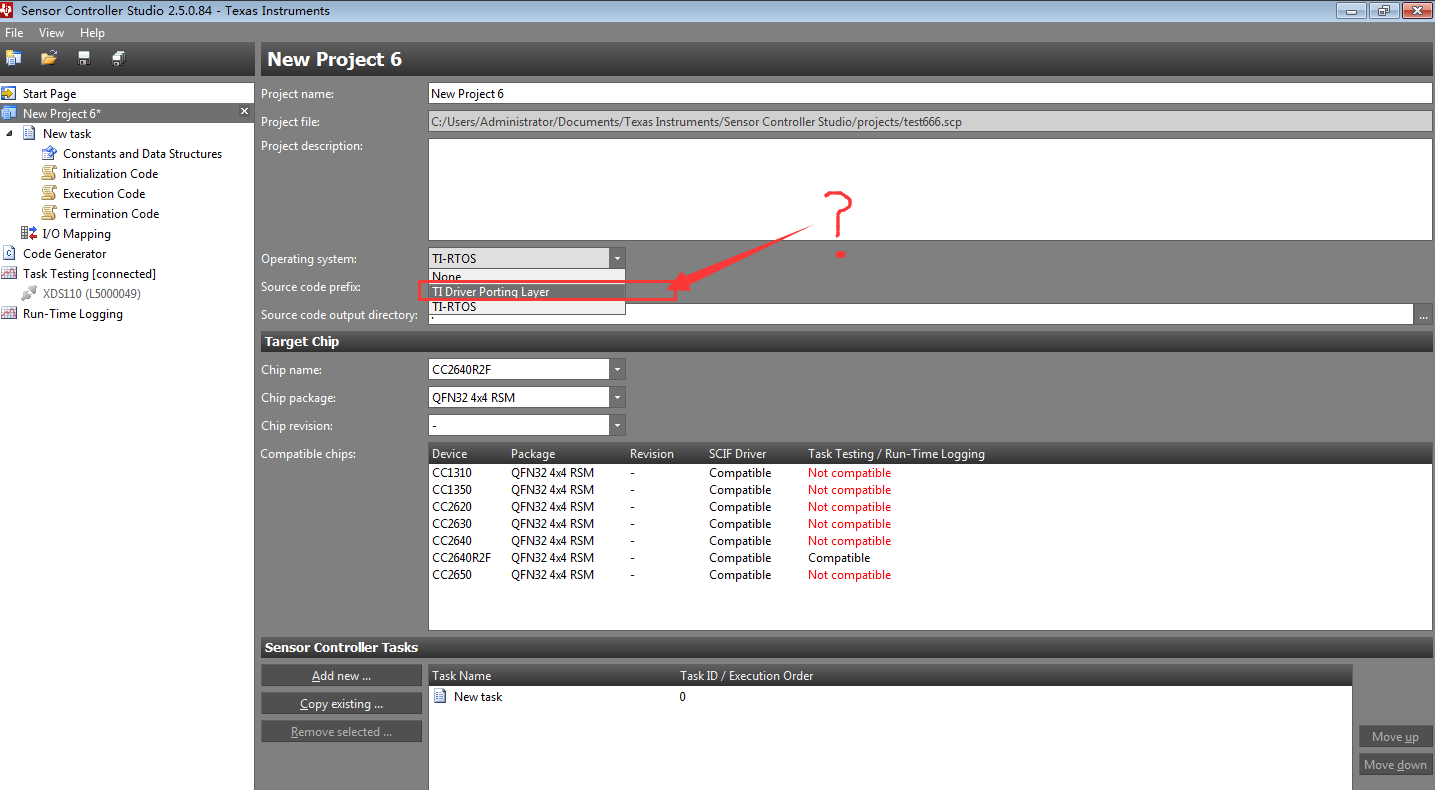
Task: Click the Remove selected button
Action: coord(341,732)
